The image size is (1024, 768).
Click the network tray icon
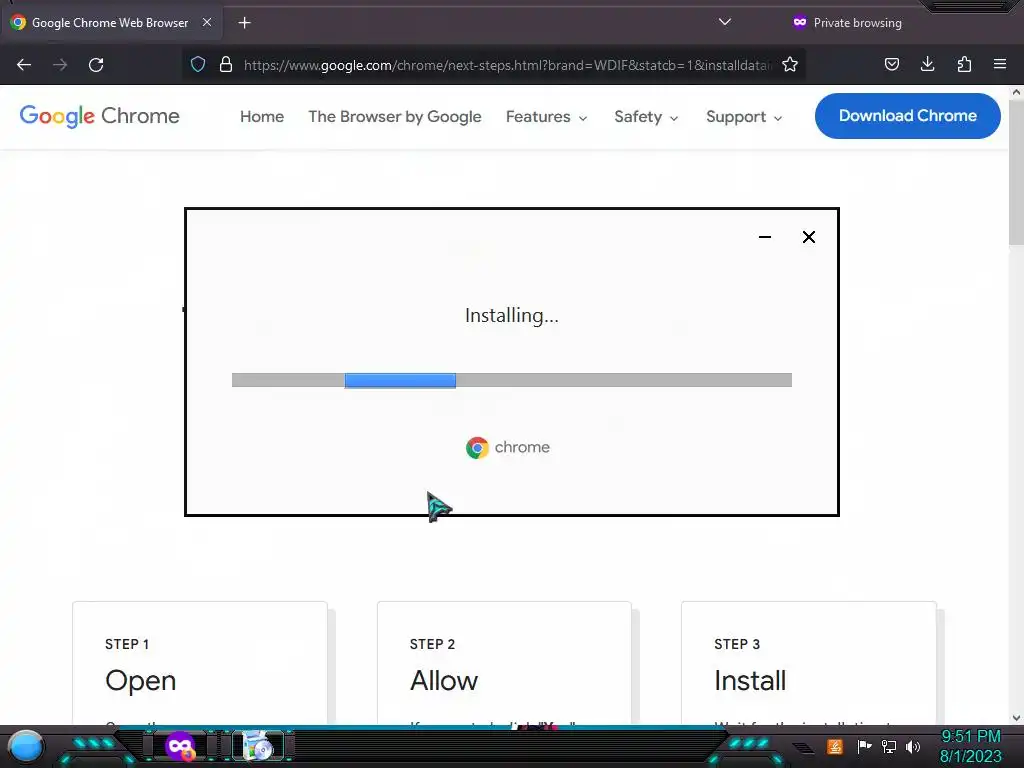point(888,746)
